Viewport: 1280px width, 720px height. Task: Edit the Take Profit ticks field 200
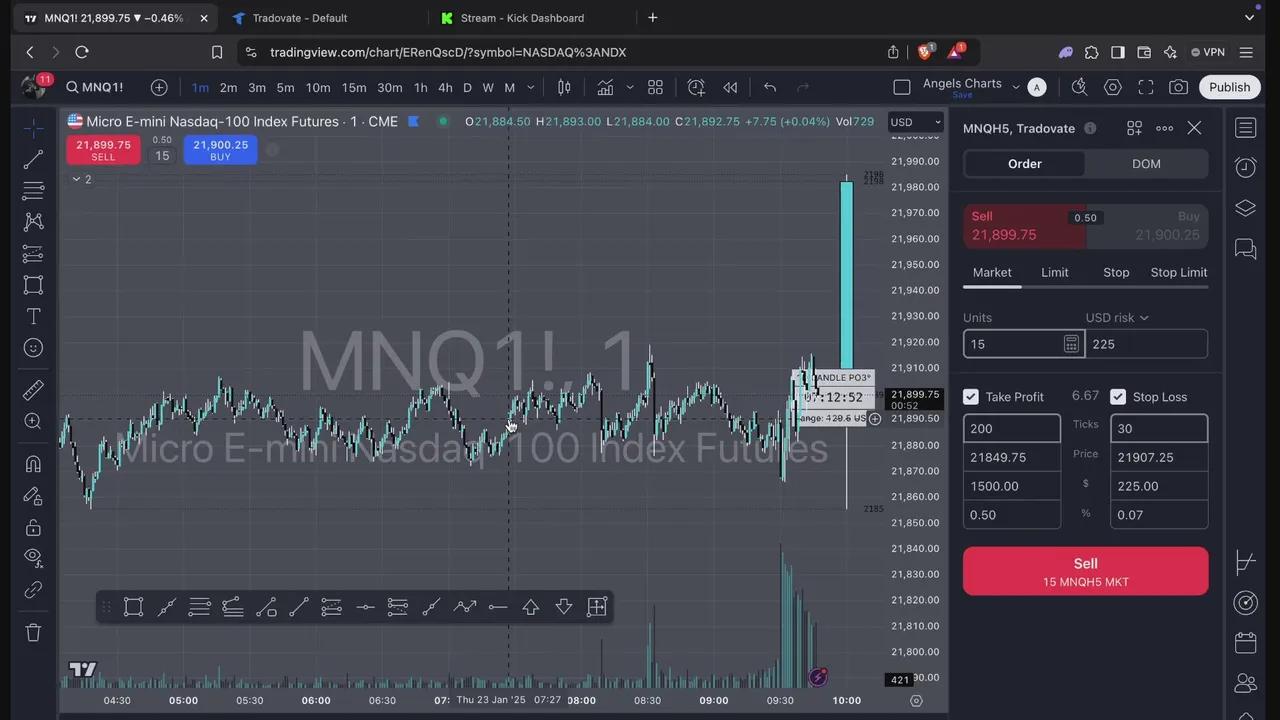tap(1012, 428)
